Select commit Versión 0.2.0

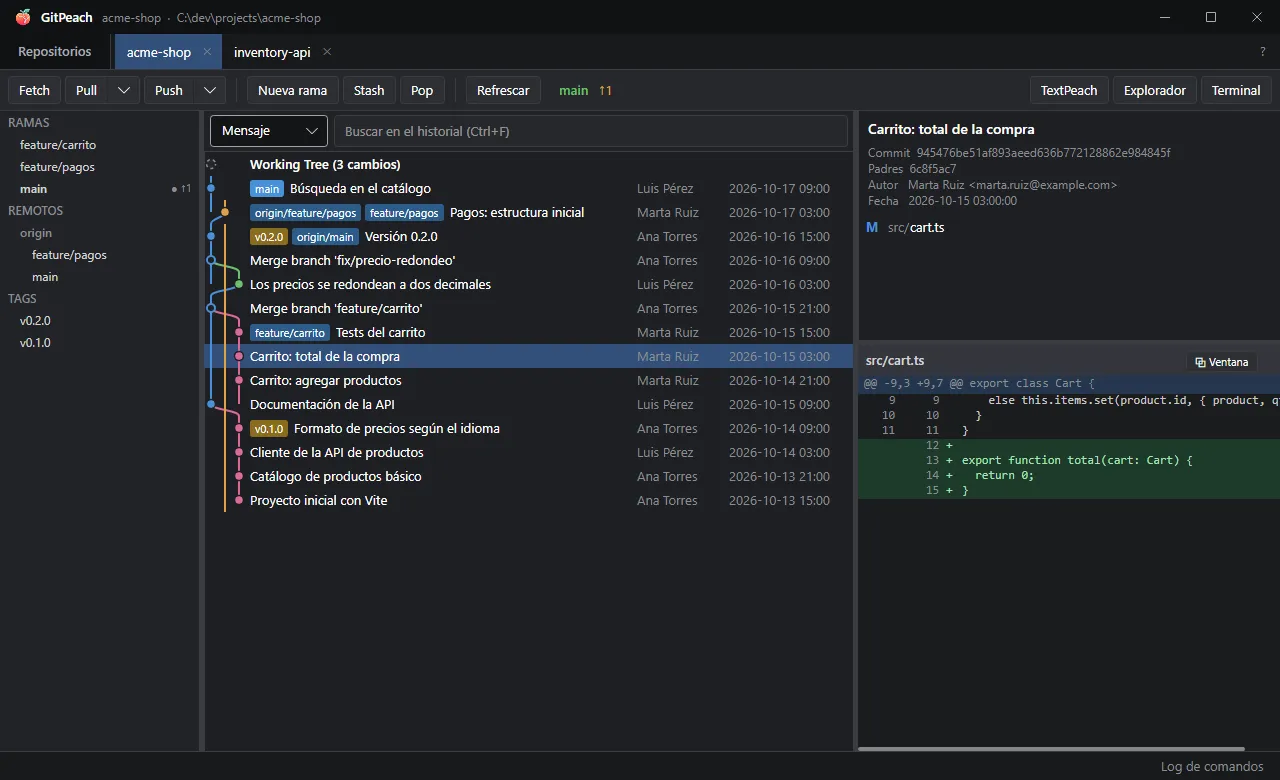click(528, 236)
